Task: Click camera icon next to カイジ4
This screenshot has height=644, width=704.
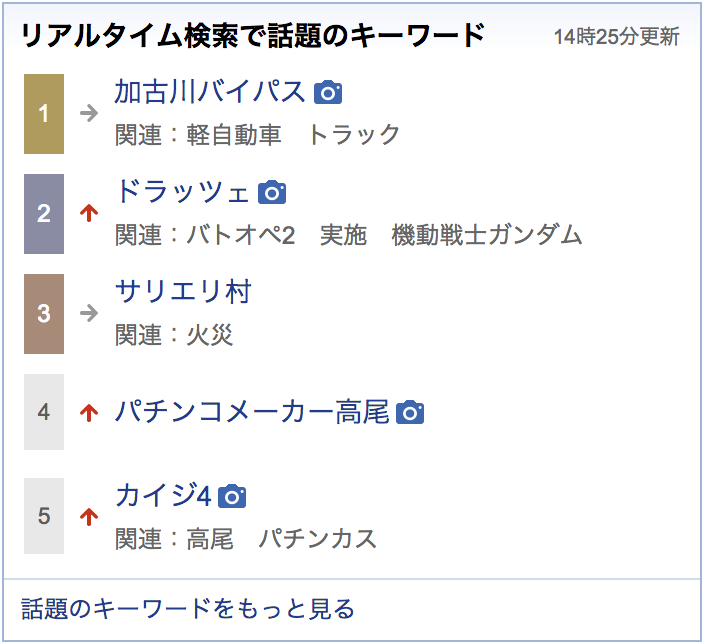Action: click(x=232, y=496)
